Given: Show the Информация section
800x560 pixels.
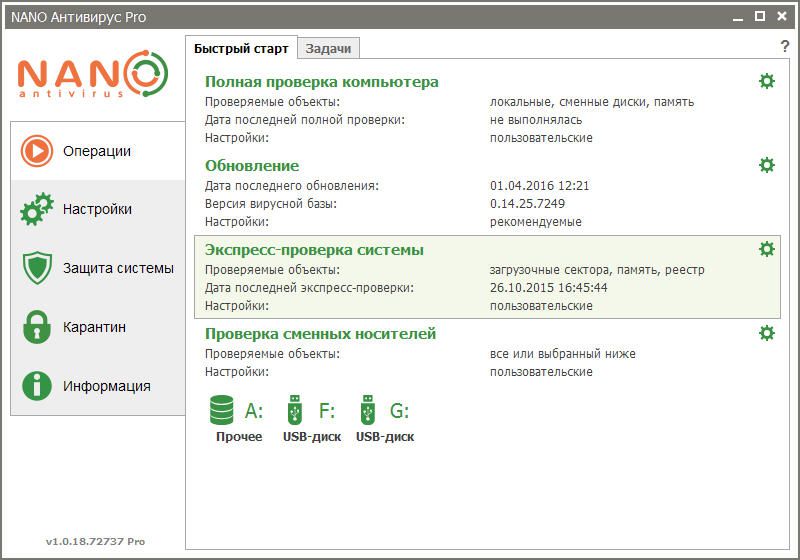Looking at the screenshot, I should point(97,386).
